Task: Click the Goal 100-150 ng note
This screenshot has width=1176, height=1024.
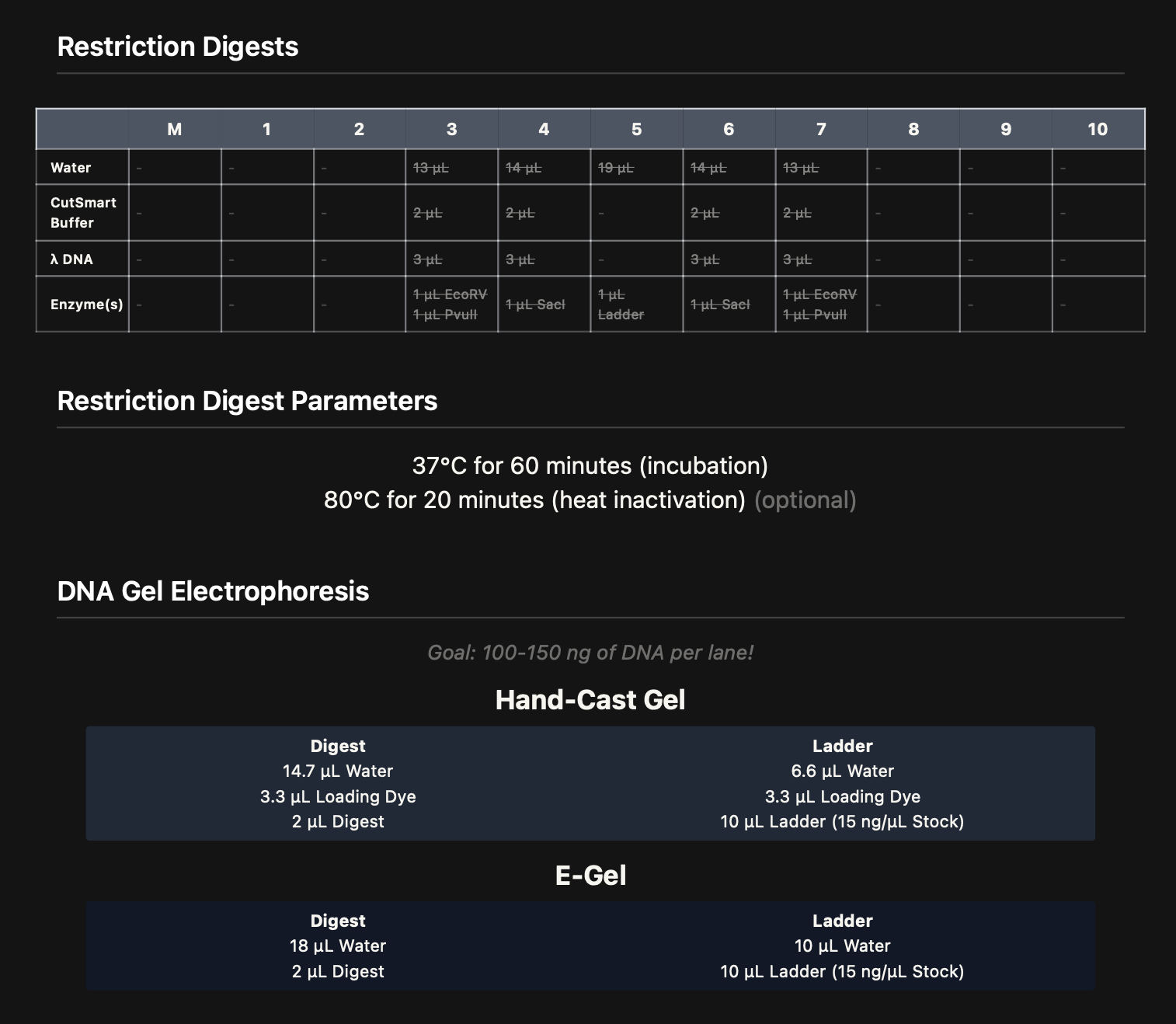Action: pos(590,652)
